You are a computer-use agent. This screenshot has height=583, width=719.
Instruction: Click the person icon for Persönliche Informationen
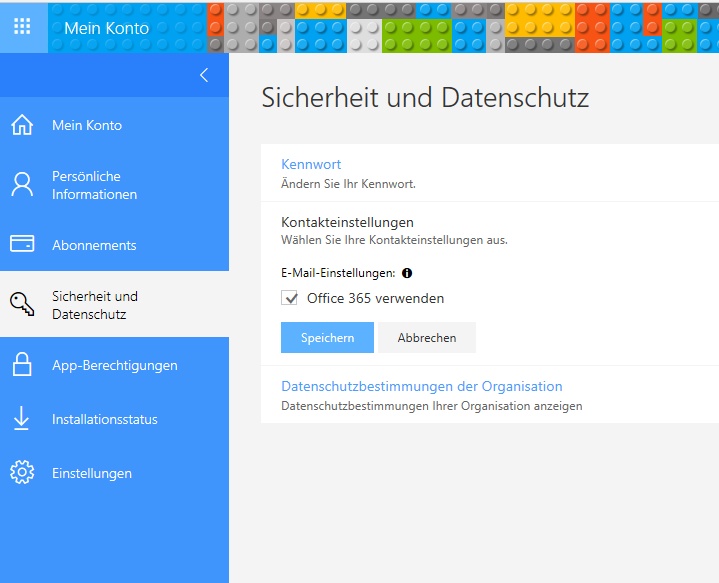tap(22, 185)
